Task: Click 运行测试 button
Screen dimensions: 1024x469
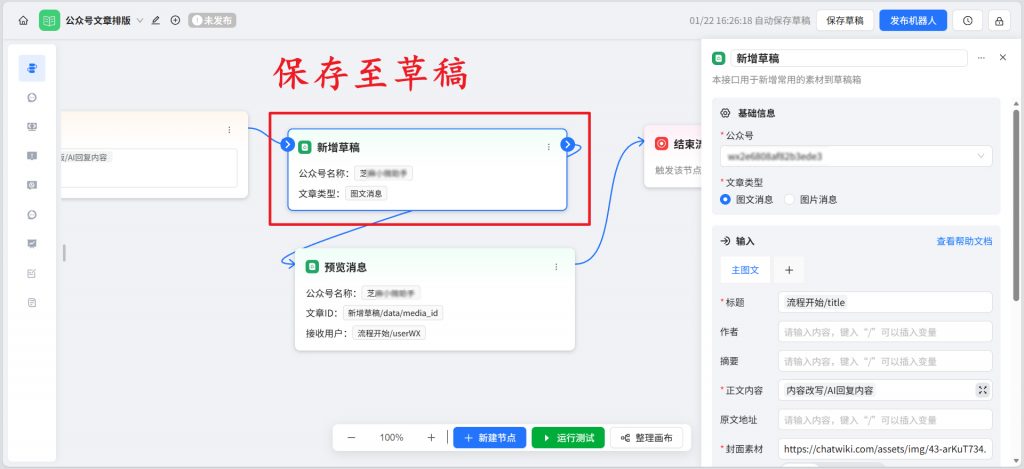Action: [x=568, y=438]
